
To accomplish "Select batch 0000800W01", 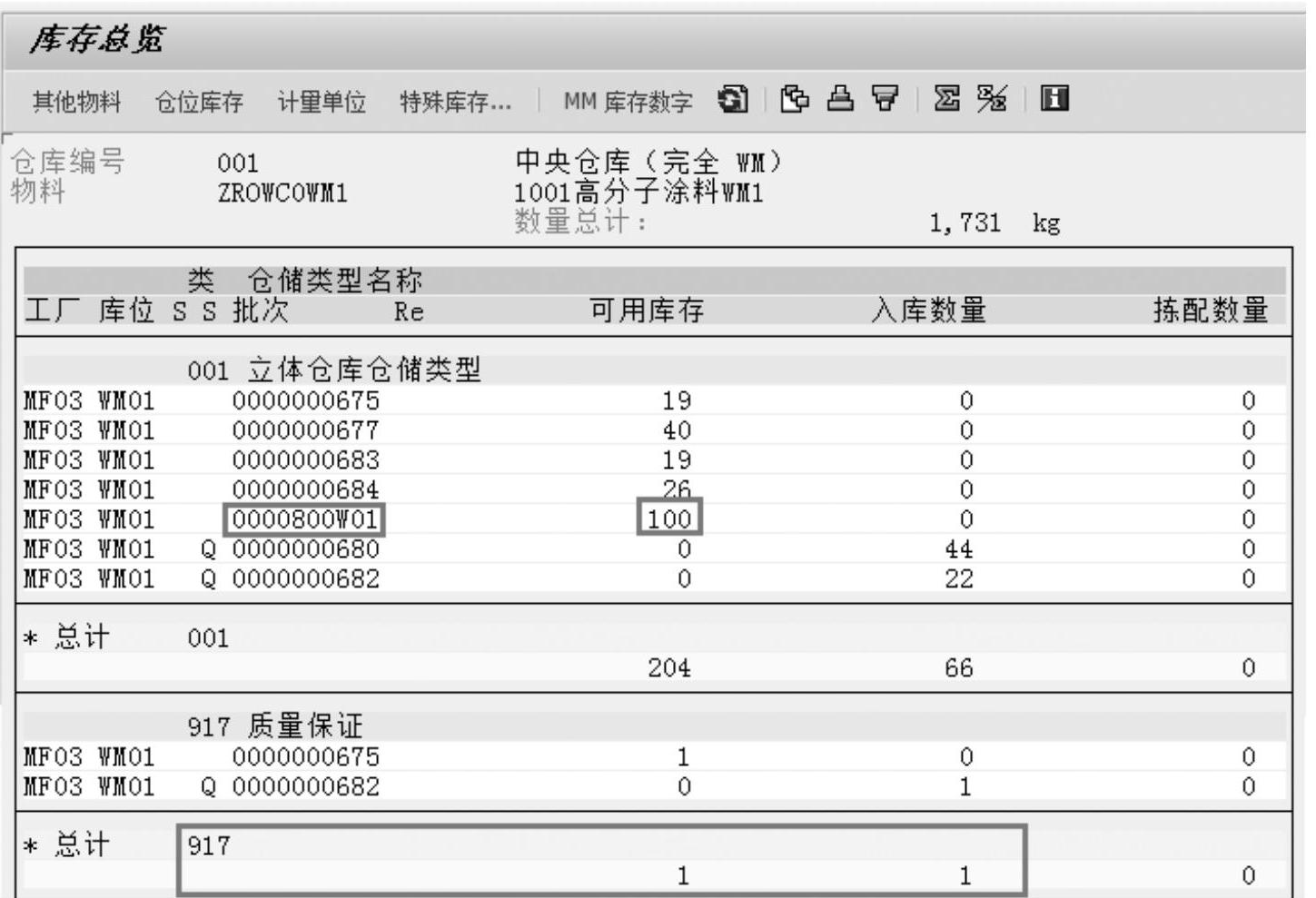I will (305, 519).
